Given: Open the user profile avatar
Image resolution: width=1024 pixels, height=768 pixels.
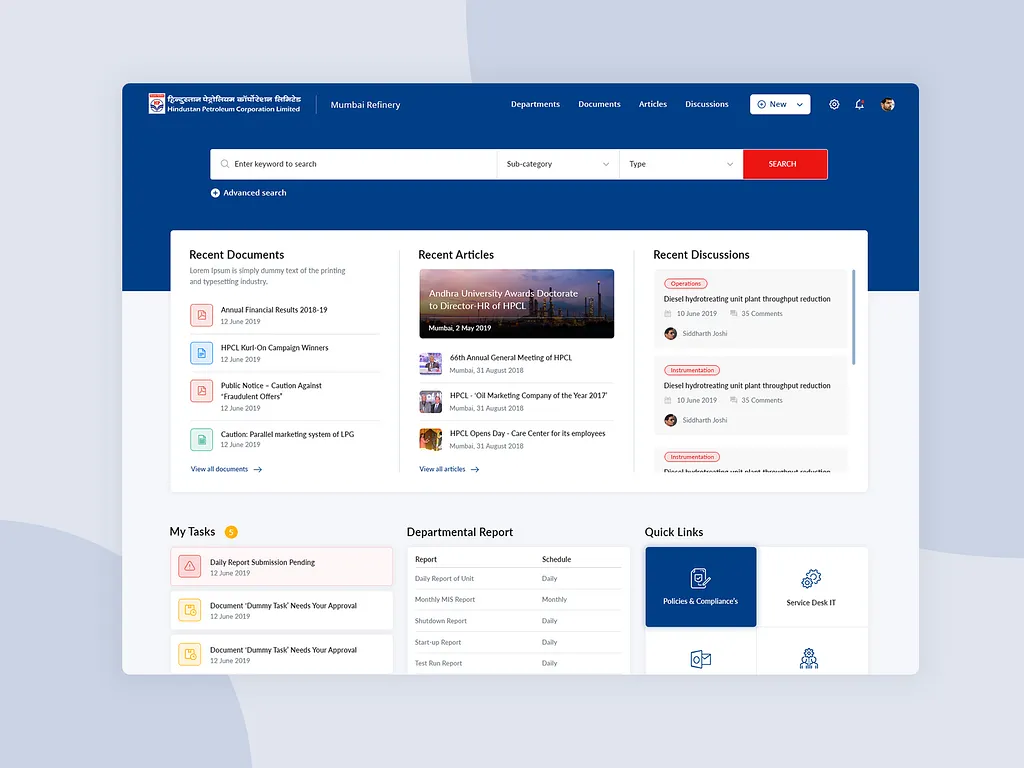Looking at the screenshot, I should click(887, 104).
